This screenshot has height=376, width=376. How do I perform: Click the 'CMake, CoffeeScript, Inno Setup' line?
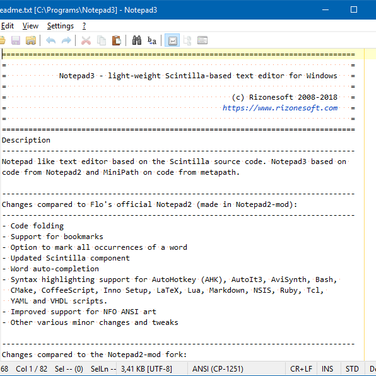pyautogui.click(x=167, y=290)
